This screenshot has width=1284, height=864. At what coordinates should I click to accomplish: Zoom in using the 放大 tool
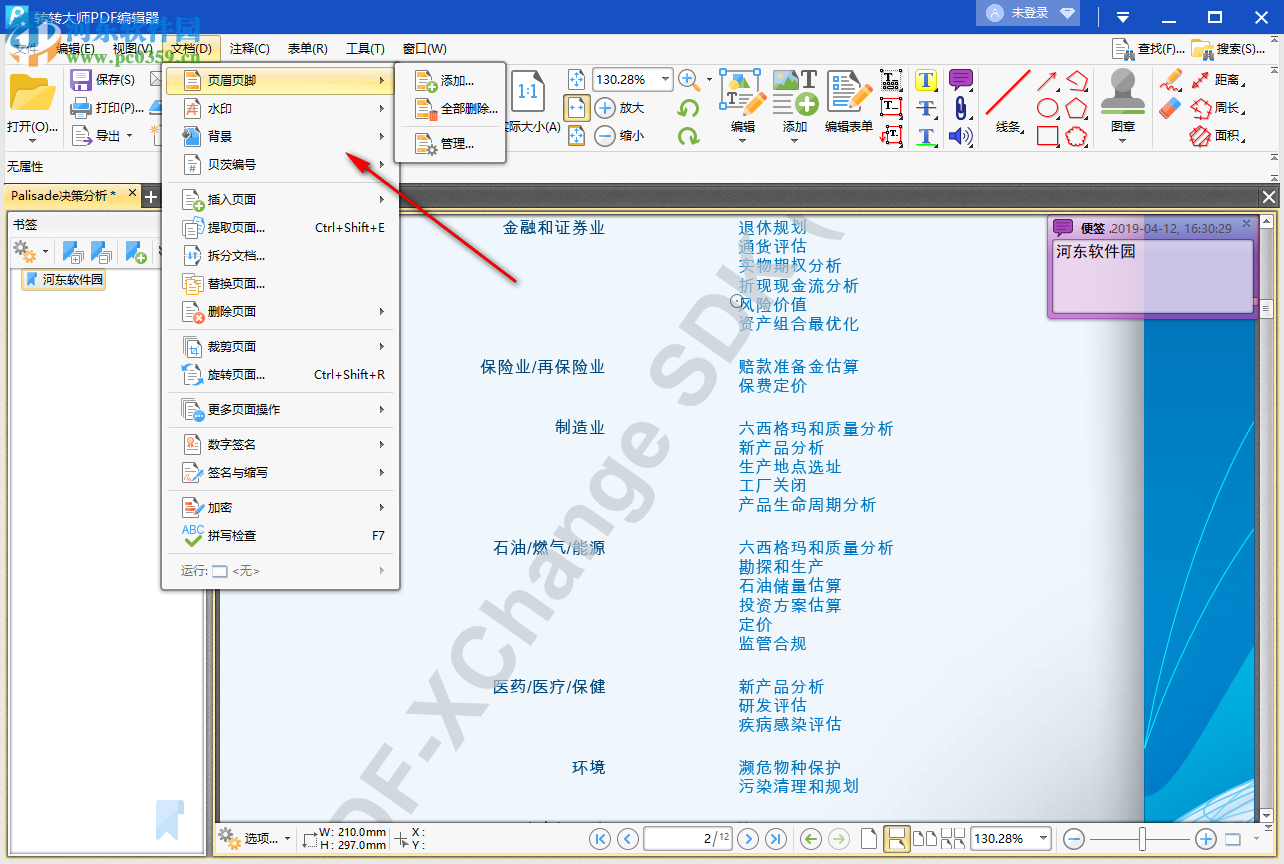pos(620,108)
